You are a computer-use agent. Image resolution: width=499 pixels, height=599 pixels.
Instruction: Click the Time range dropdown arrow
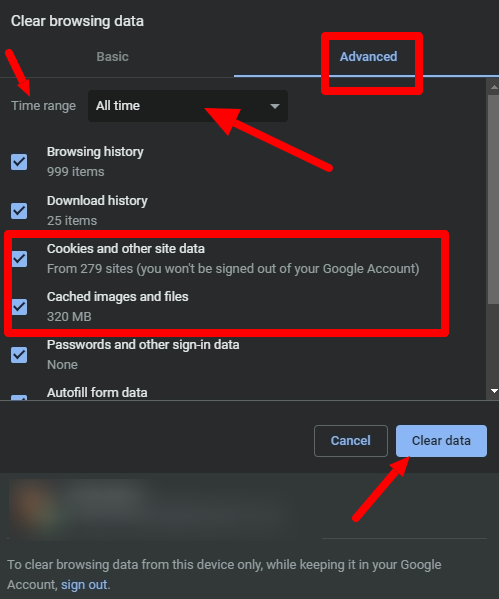coord(275,106)
